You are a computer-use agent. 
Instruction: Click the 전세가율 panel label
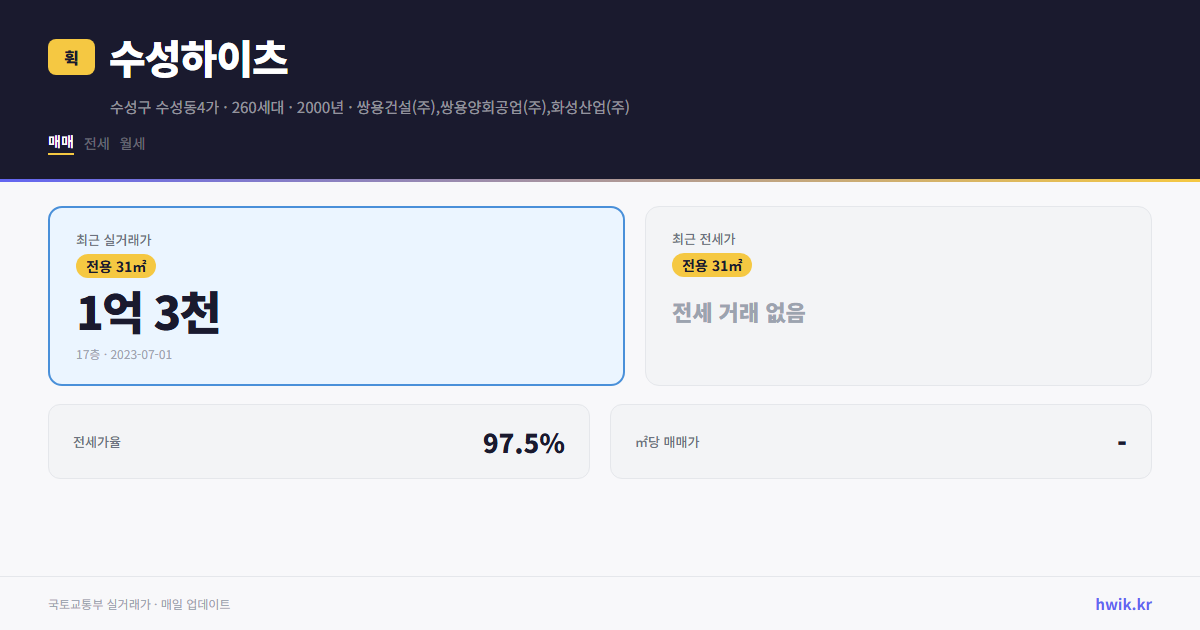coord(94,441)
